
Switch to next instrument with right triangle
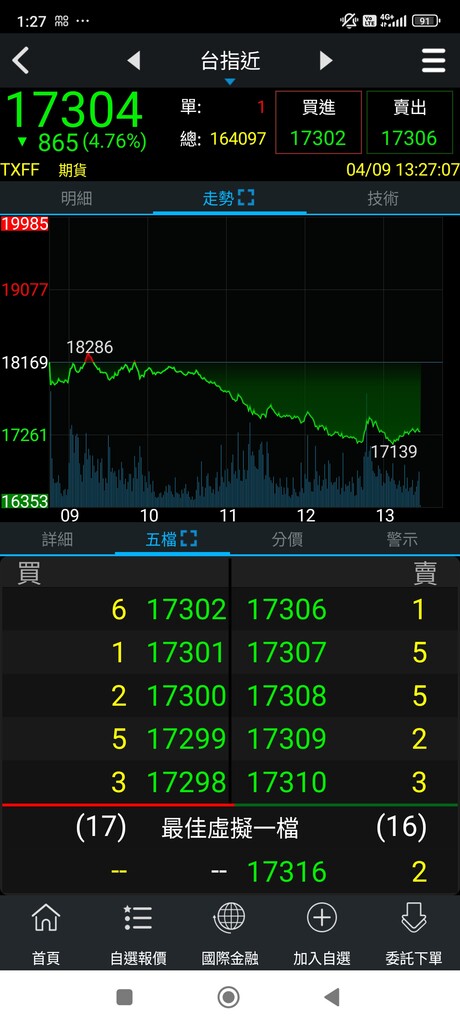(x=326, y=61)
